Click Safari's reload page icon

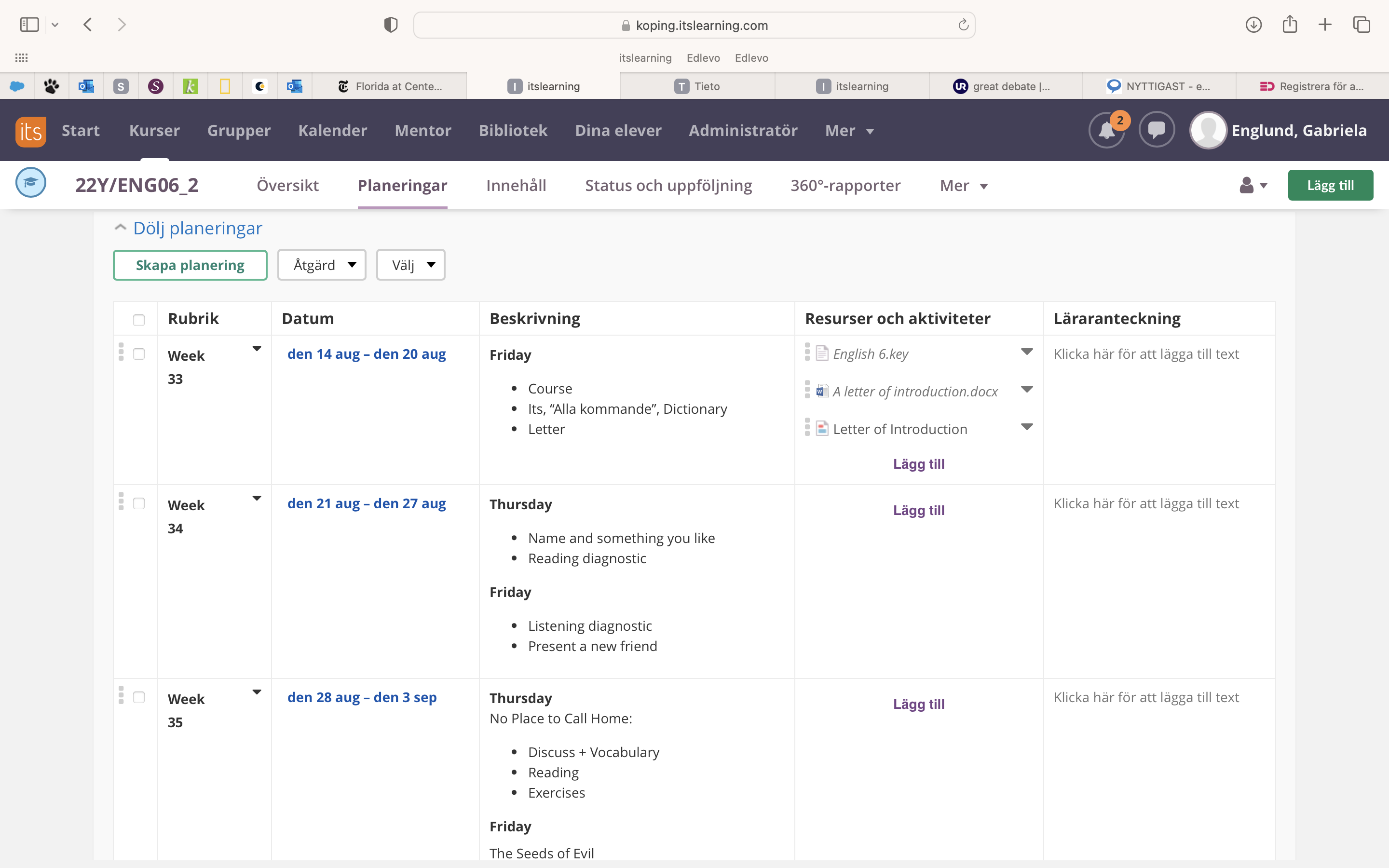[x=963, y=25]
